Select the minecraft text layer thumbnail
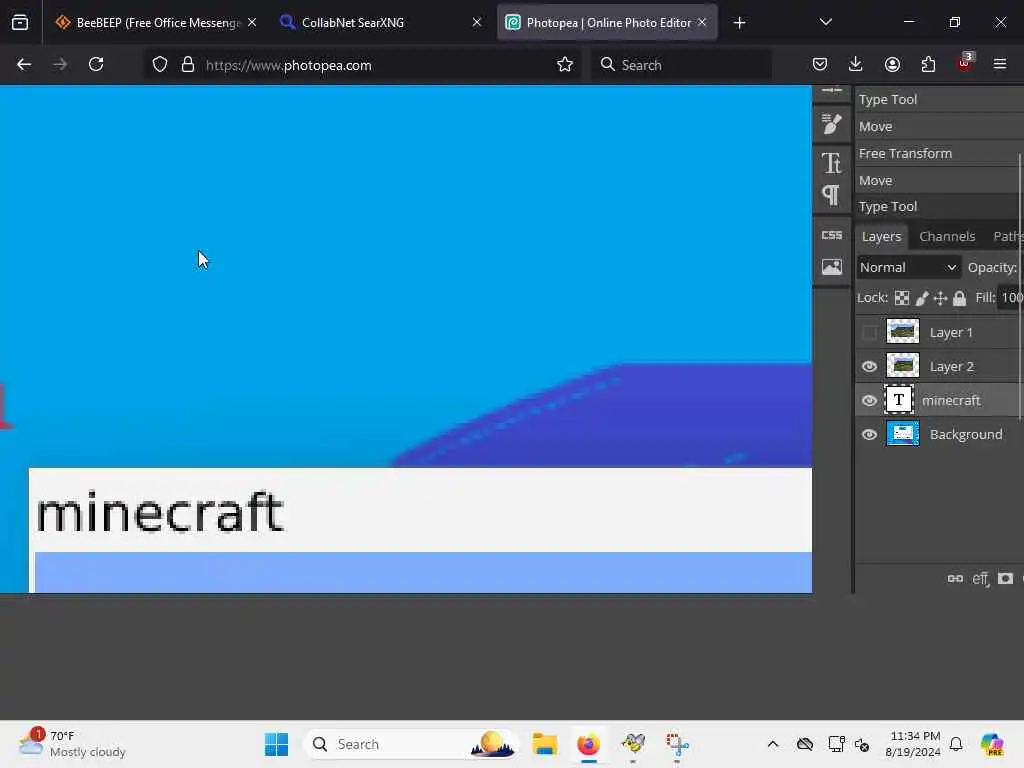 point(899,400)
